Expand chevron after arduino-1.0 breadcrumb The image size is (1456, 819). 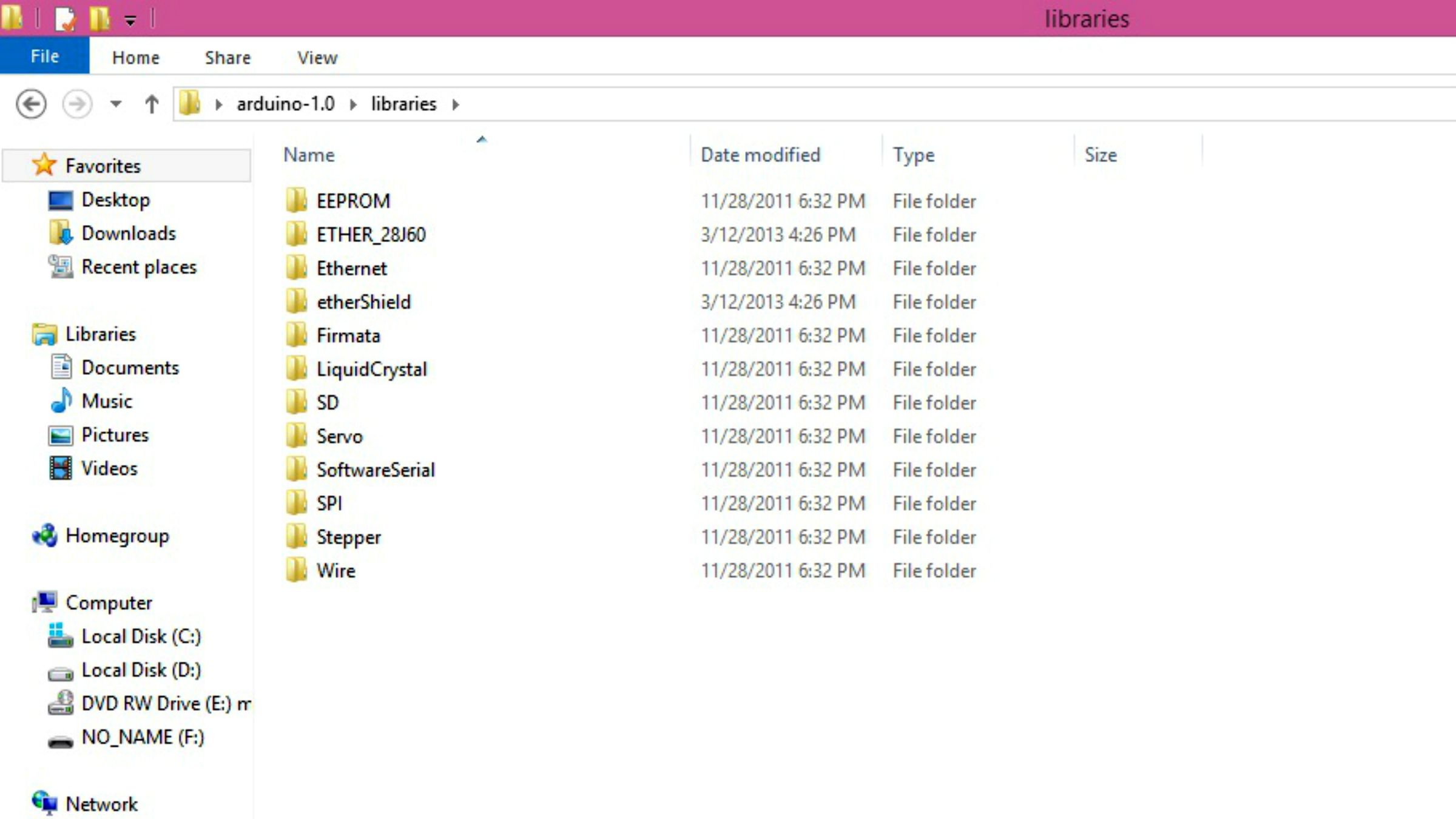353,104
